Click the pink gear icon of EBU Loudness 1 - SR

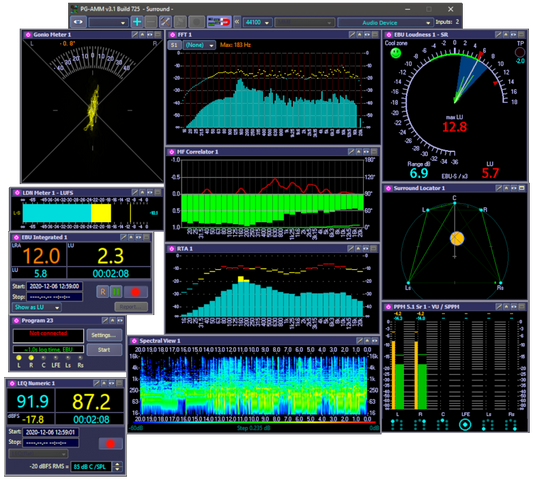pyautogui.click(x=389, y=35)
